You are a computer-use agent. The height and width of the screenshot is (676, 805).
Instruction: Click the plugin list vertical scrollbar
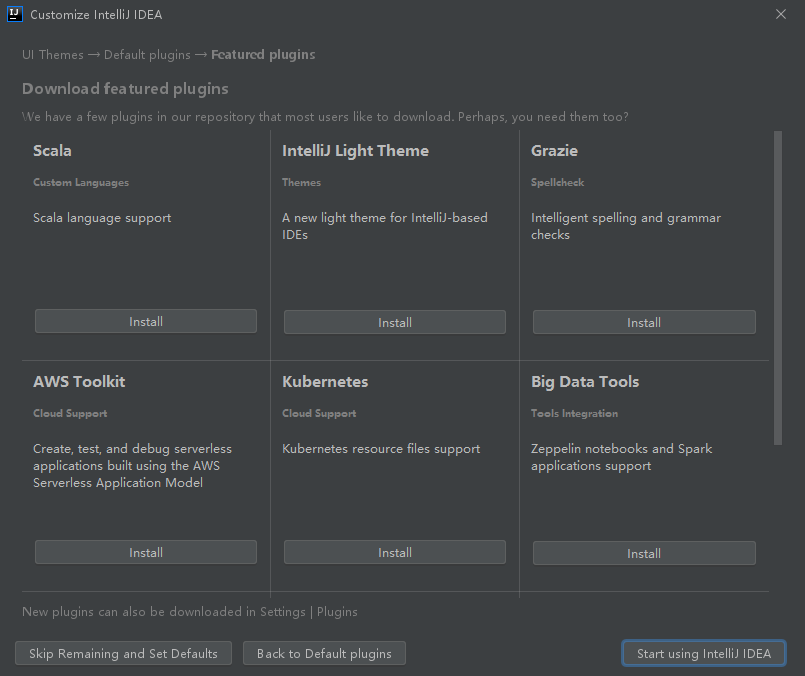778,288
